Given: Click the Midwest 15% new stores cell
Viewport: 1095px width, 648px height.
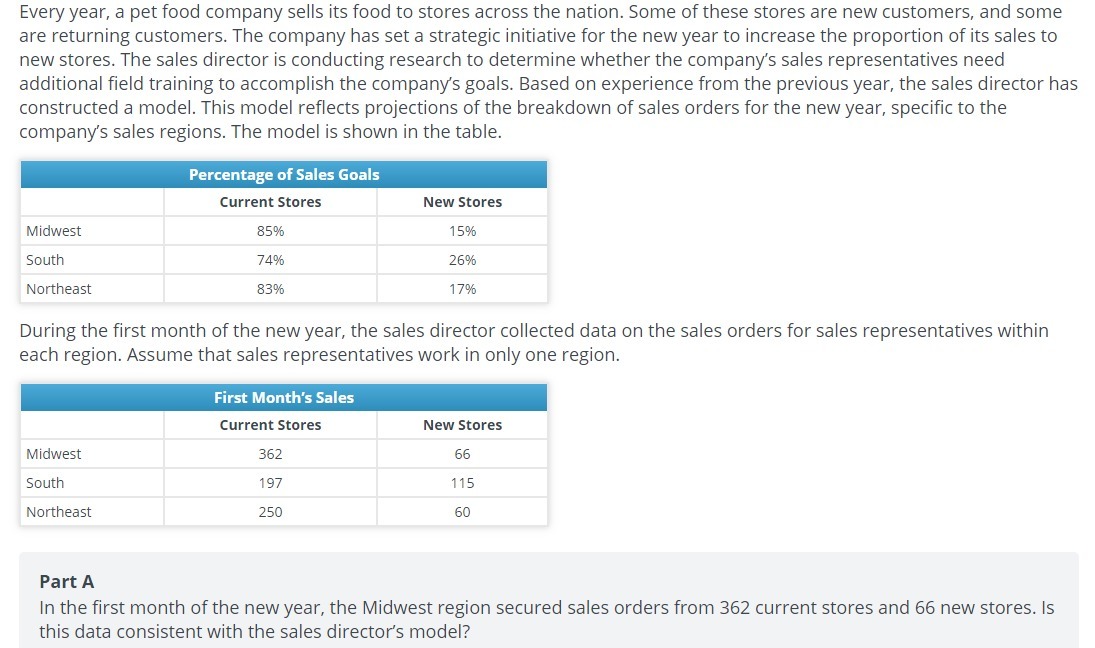Looking at the screenshot, I should pyautogui.click(x=462, y=231).
